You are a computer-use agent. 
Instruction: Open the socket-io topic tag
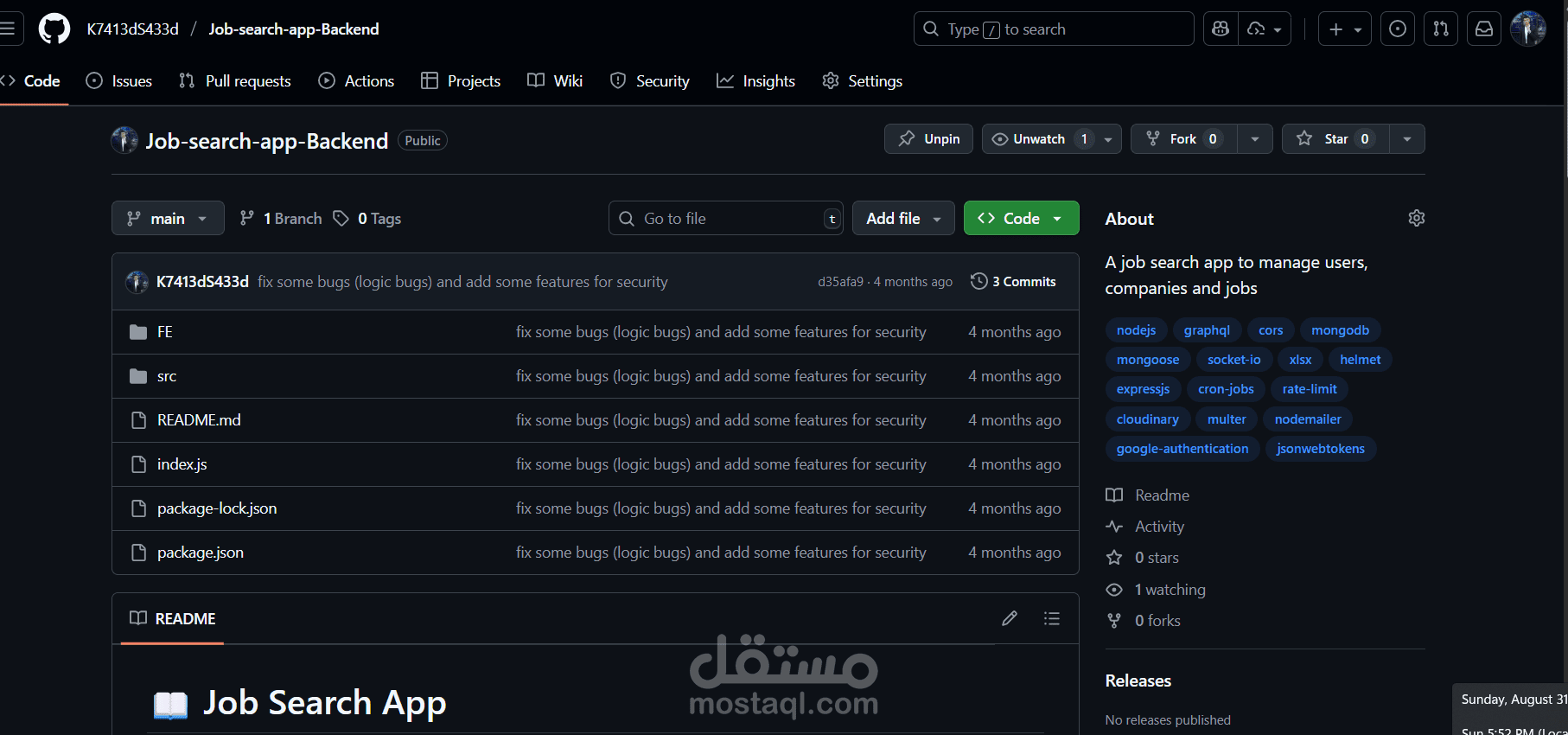coord(1233,360)
